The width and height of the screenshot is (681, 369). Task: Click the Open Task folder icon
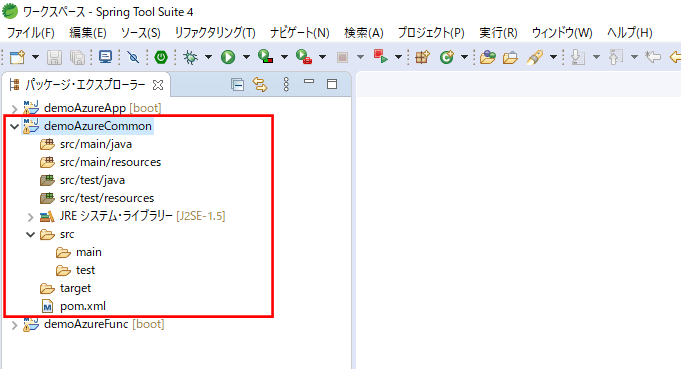510,57
